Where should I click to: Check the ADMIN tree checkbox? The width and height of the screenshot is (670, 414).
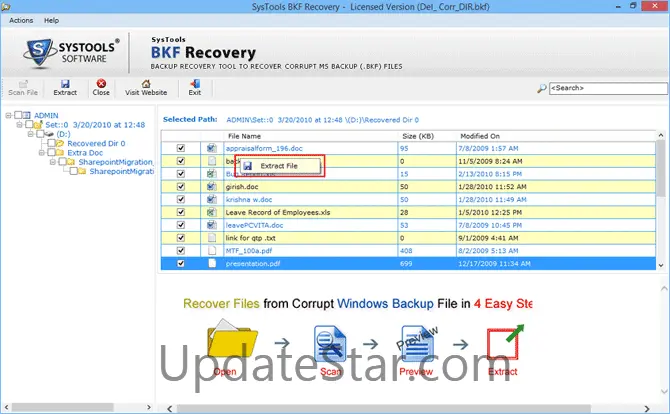tap(18, 115)
